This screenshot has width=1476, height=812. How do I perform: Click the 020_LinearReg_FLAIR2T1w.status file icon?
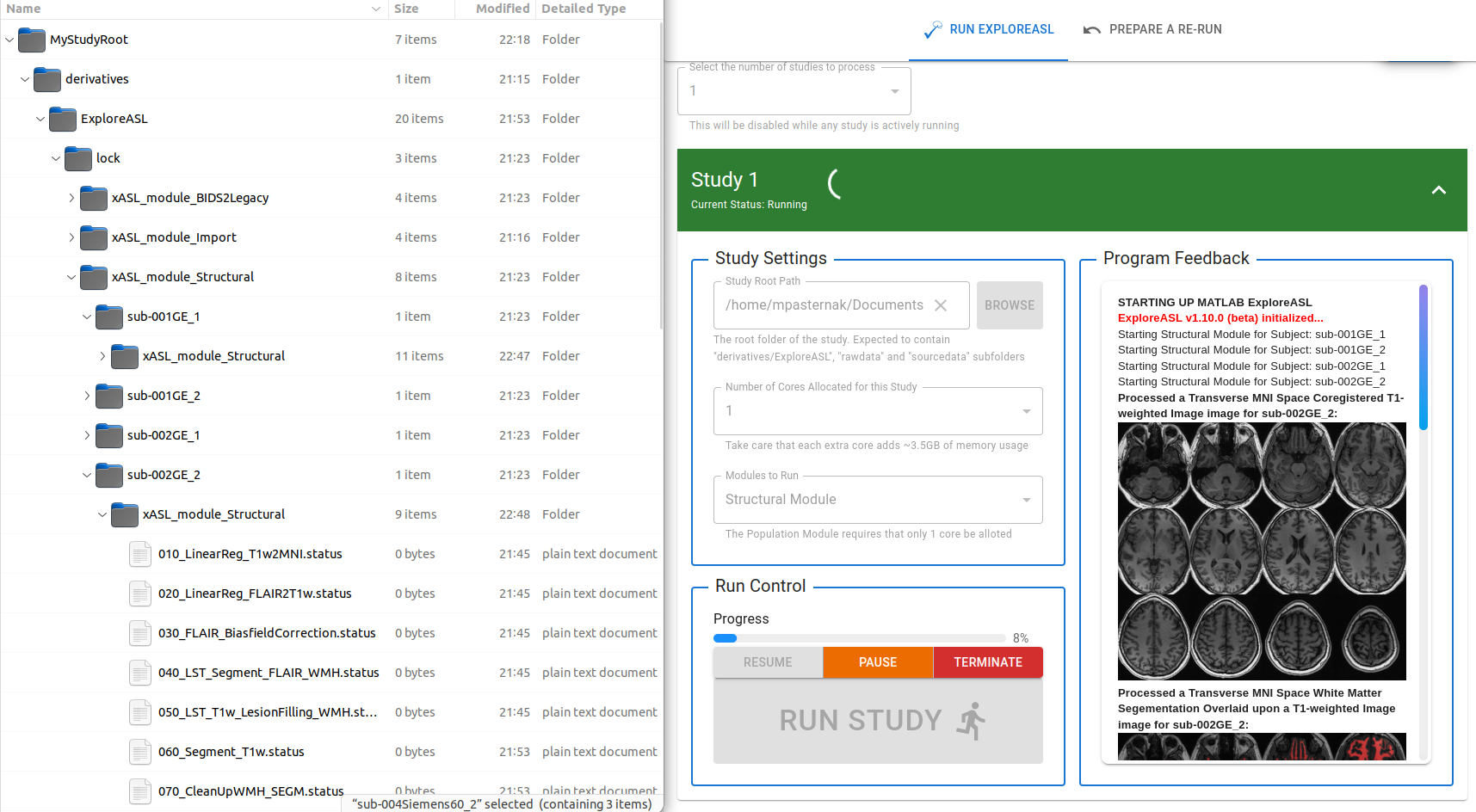[x=140, y=594]
